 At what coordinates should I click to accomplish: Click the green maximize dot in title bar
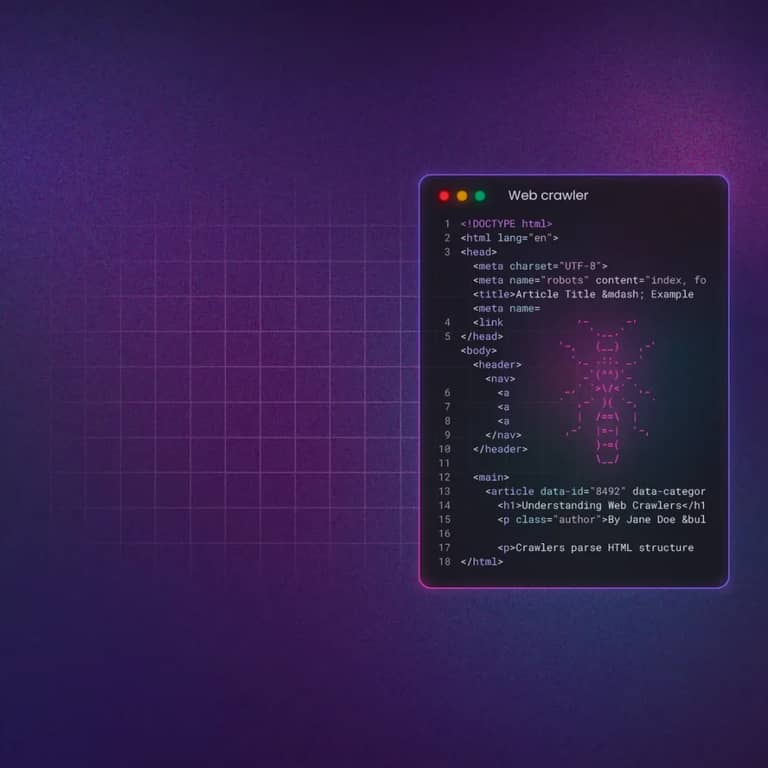[x=480, y=196]
